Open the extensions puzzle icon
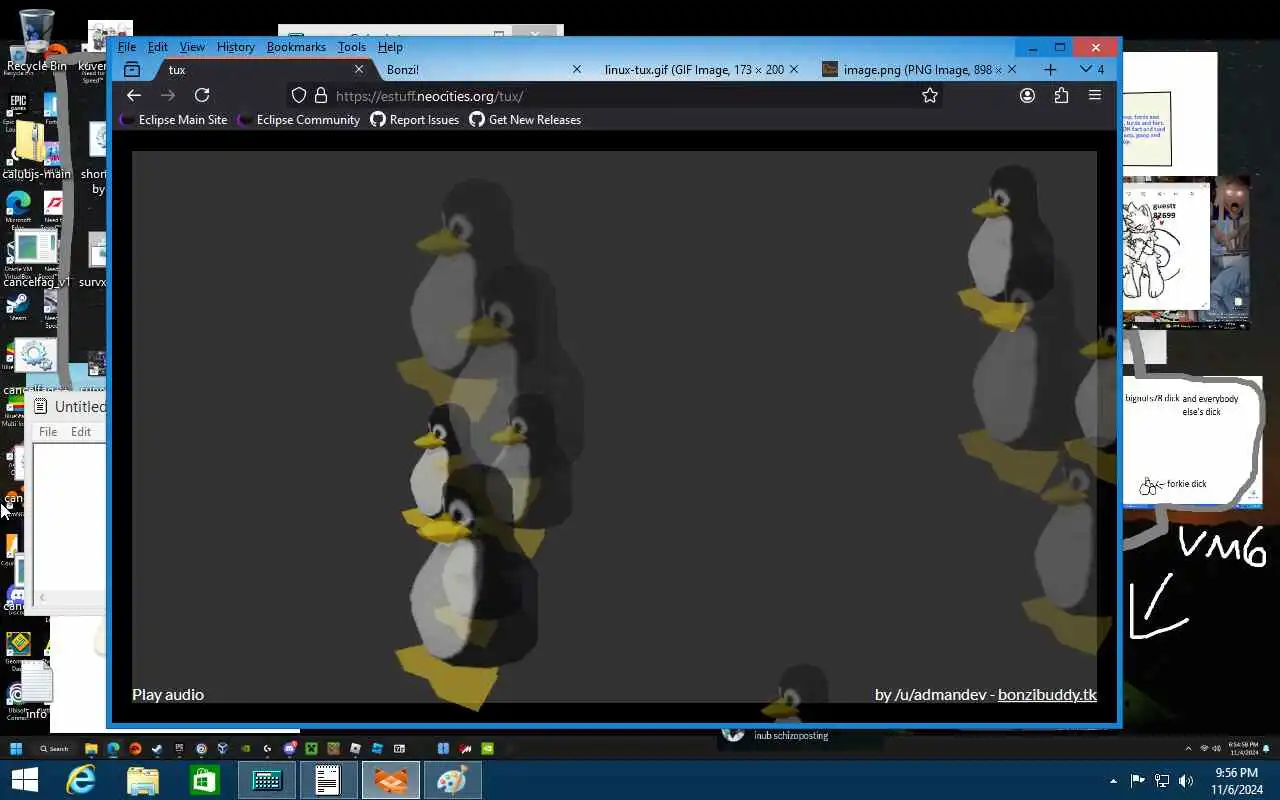 coord(1061,95)
